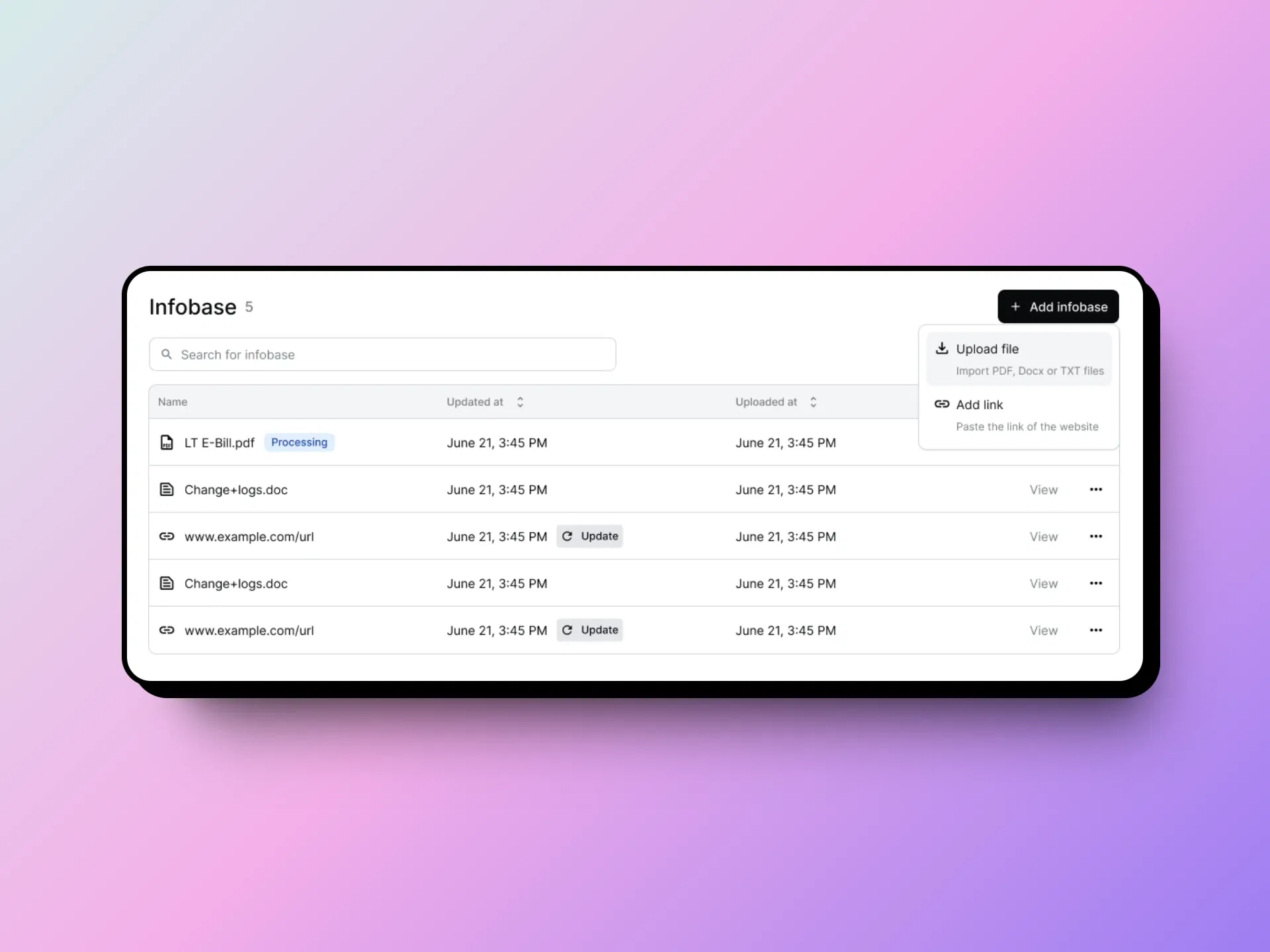View the second Change+logs.doc row
The image size is (1270, 952).
(1043, 584)
